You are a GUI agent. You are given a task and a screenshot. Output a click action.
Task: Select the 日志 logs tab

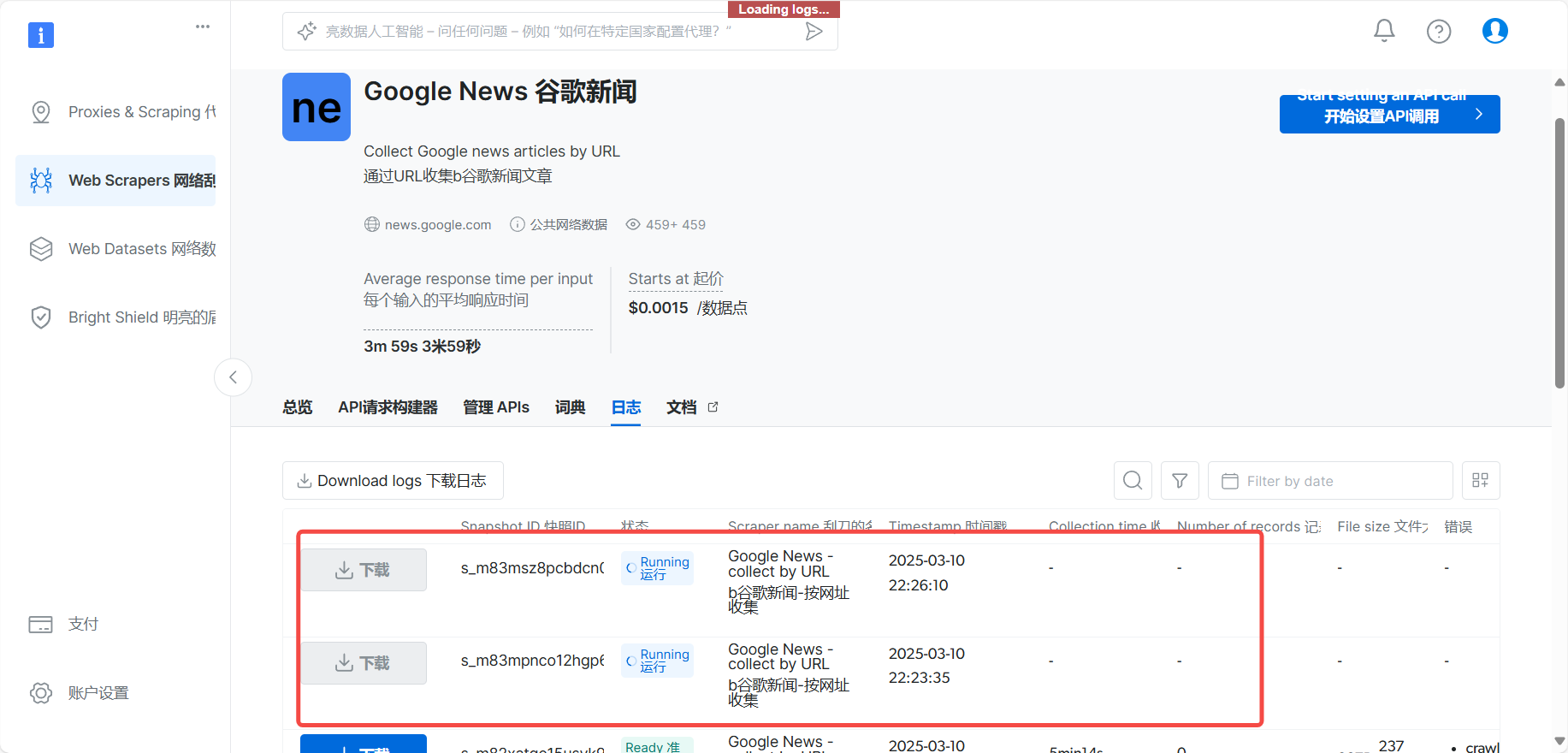[x=626, y=407]
